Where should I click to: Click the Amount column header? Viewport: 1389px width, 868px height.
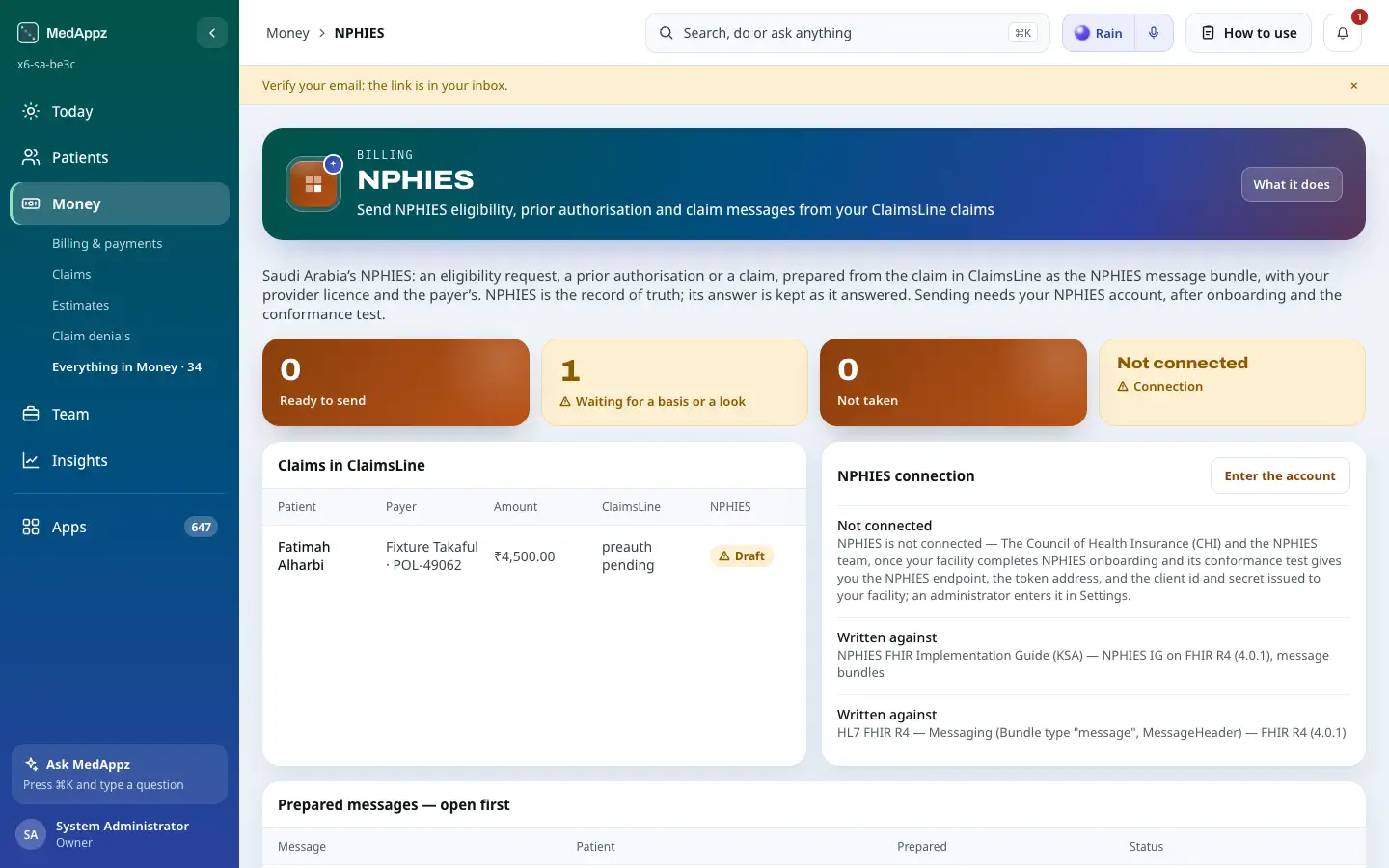[x=515, y=506]
